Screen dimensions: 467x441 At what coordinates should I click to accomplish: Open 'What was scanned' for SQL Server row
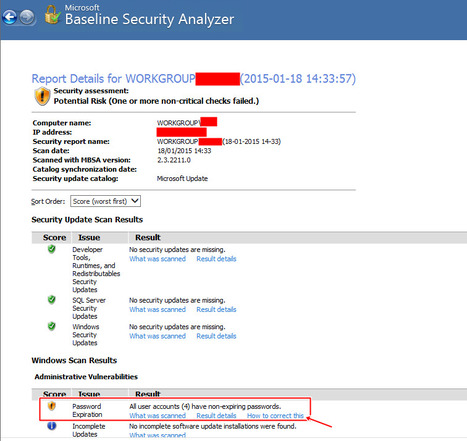(157, 309)
